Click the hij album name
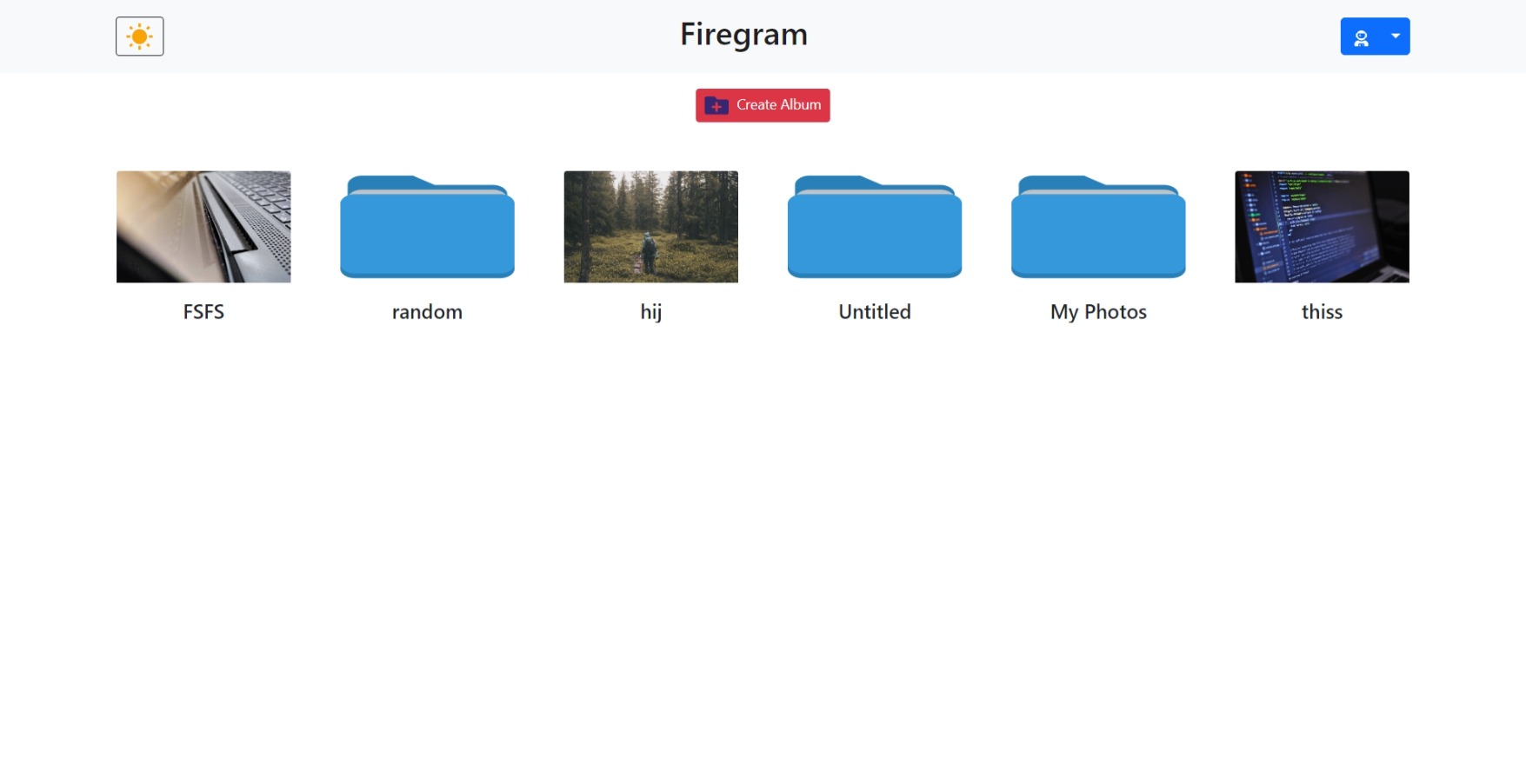1526x784 pixels. [x=650, y=312]
